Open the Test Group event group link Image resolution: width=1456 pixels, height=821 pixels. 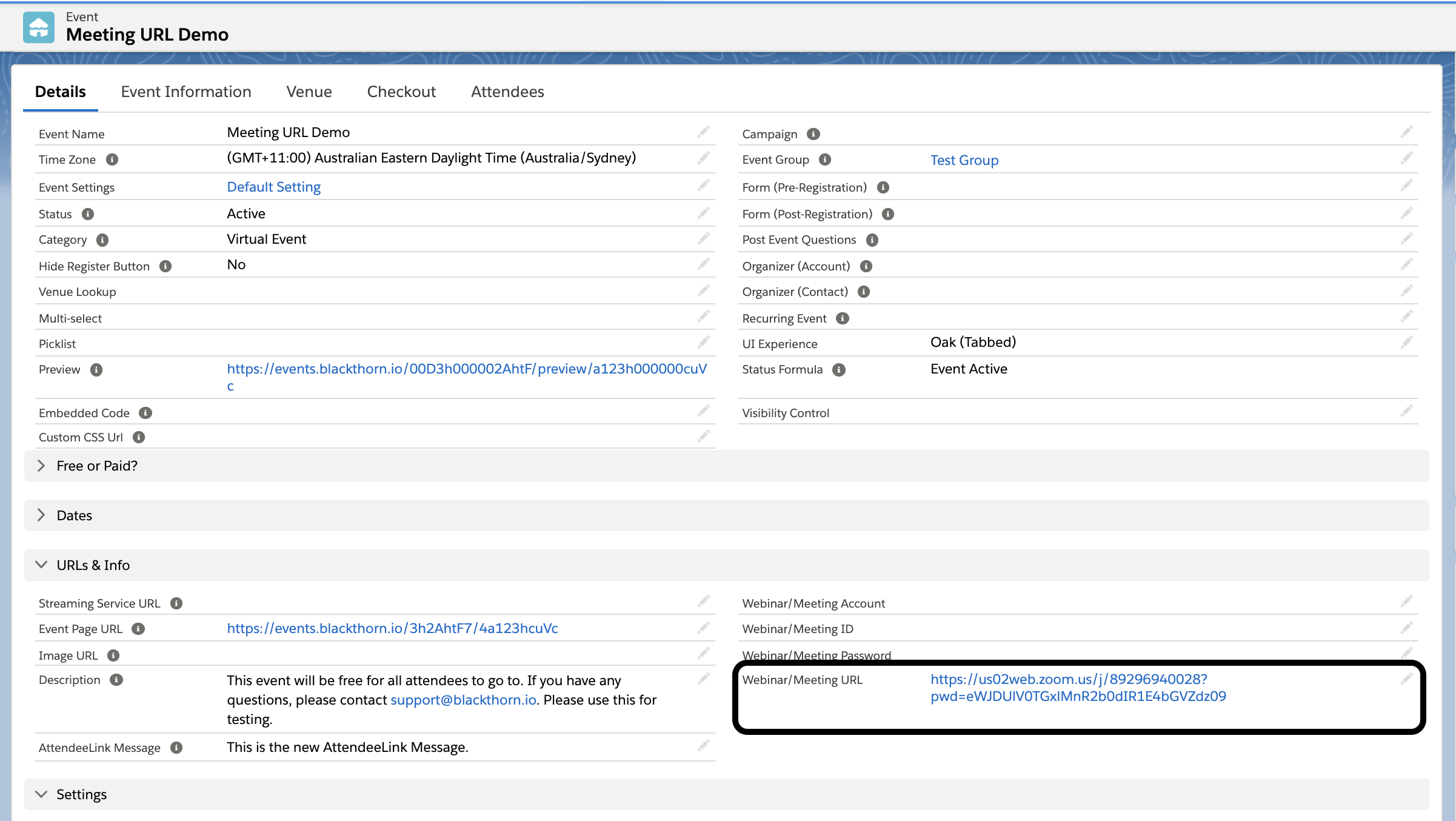click(964, 160)
